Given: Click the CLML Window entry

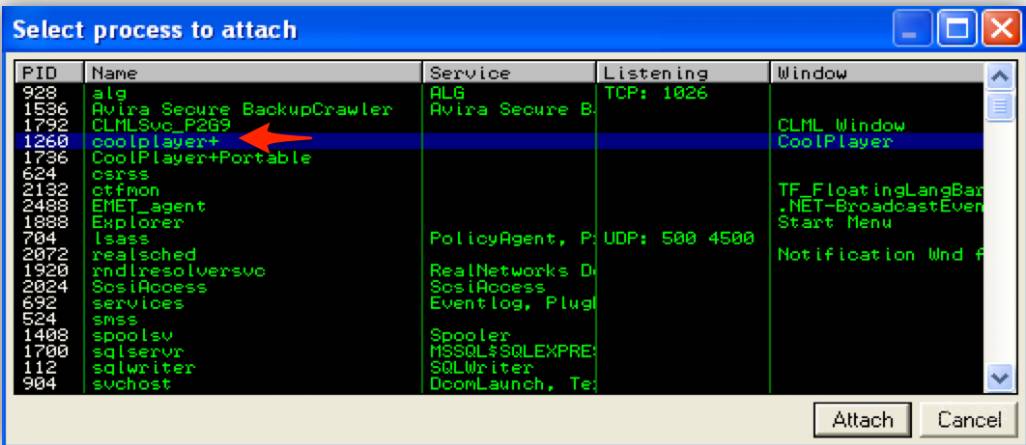Looking at the screenshot, I should (x=841, y=125).
